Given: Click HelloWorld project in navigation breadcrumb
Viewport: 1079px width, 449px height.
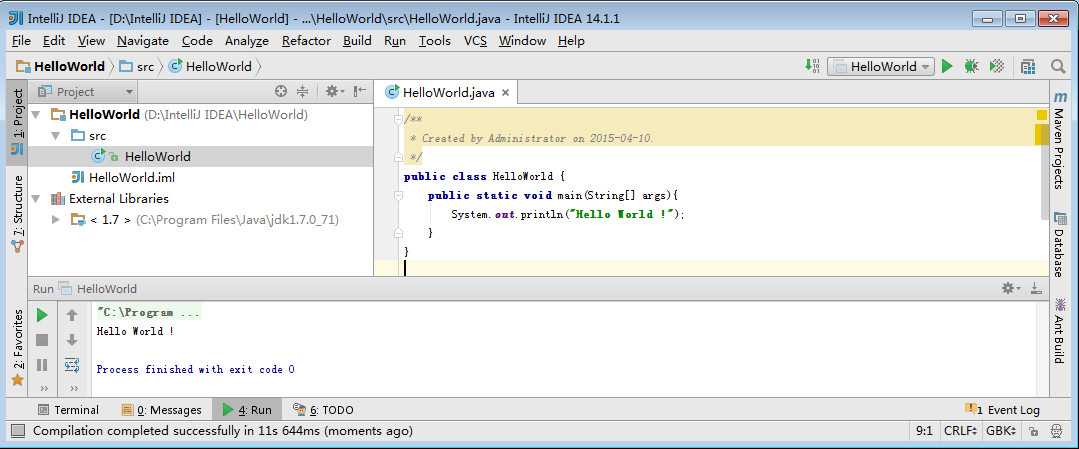Looking at the screenshot, I should point(61,67).
